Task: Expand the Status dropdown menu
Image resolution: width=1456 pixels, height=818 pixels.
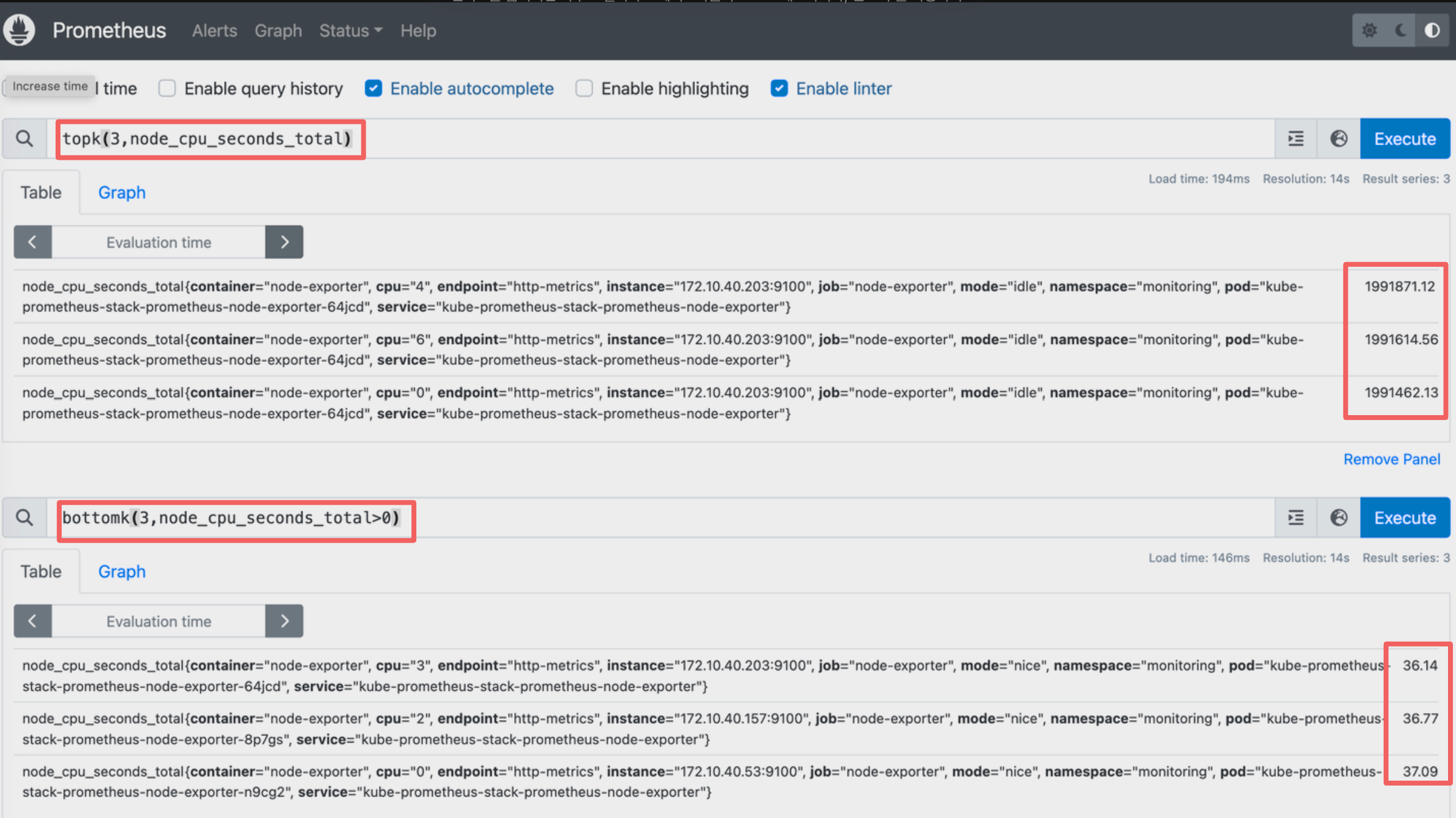Action: [x=350, y=31]
